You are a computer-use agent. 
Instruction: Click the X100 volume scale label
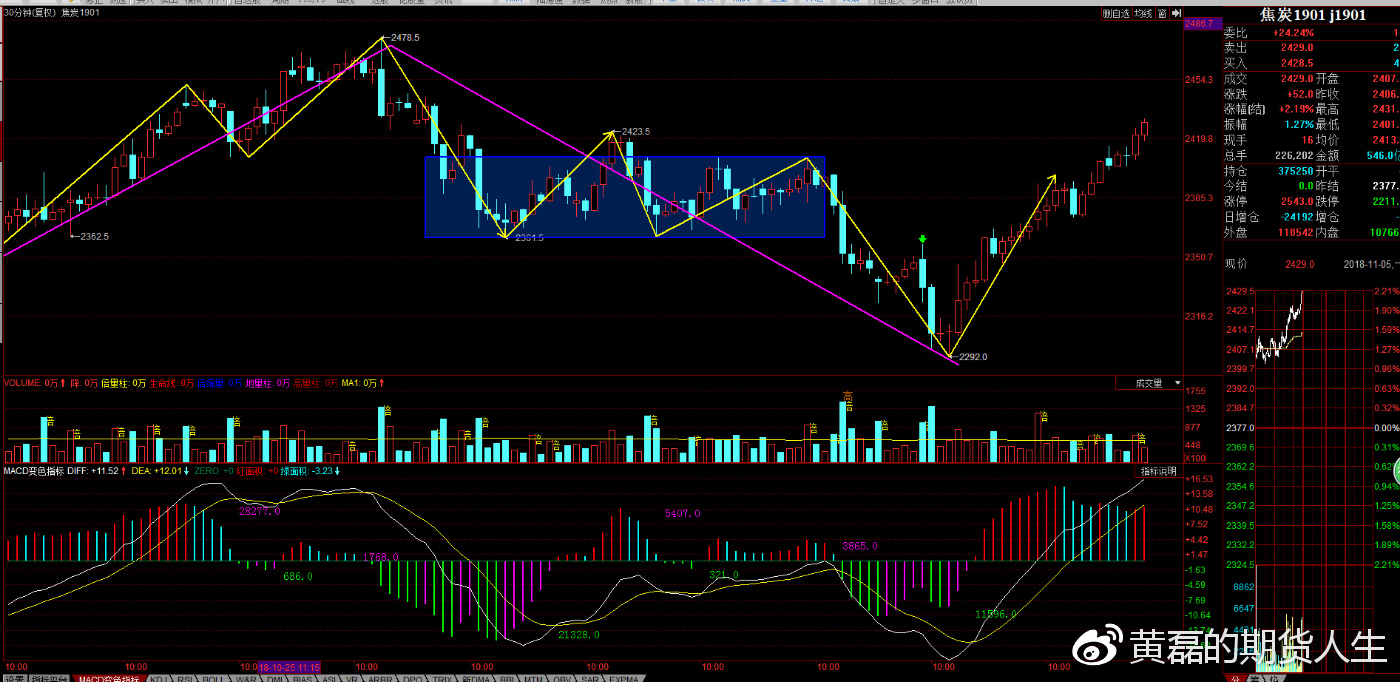click(x=1197, y=458)
